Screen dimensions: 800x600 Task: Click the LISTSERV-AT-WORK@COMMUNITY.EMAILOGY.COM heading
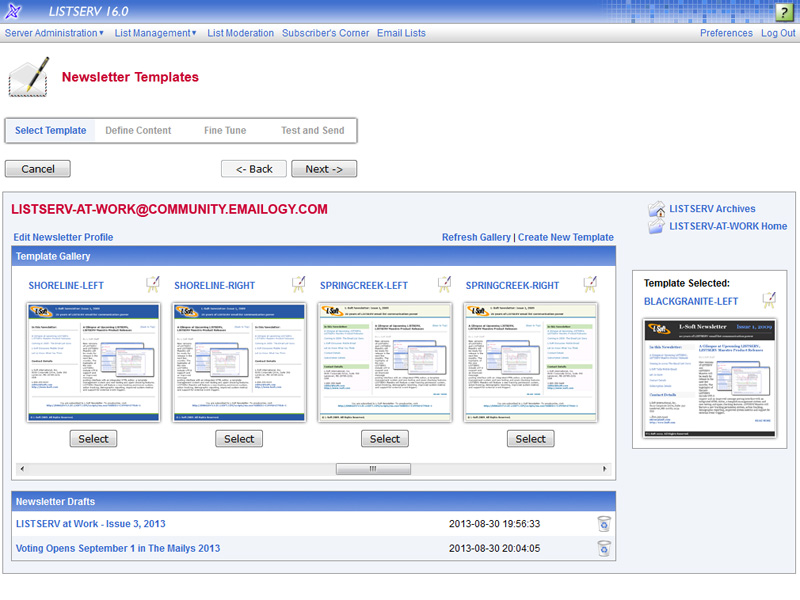169,209
